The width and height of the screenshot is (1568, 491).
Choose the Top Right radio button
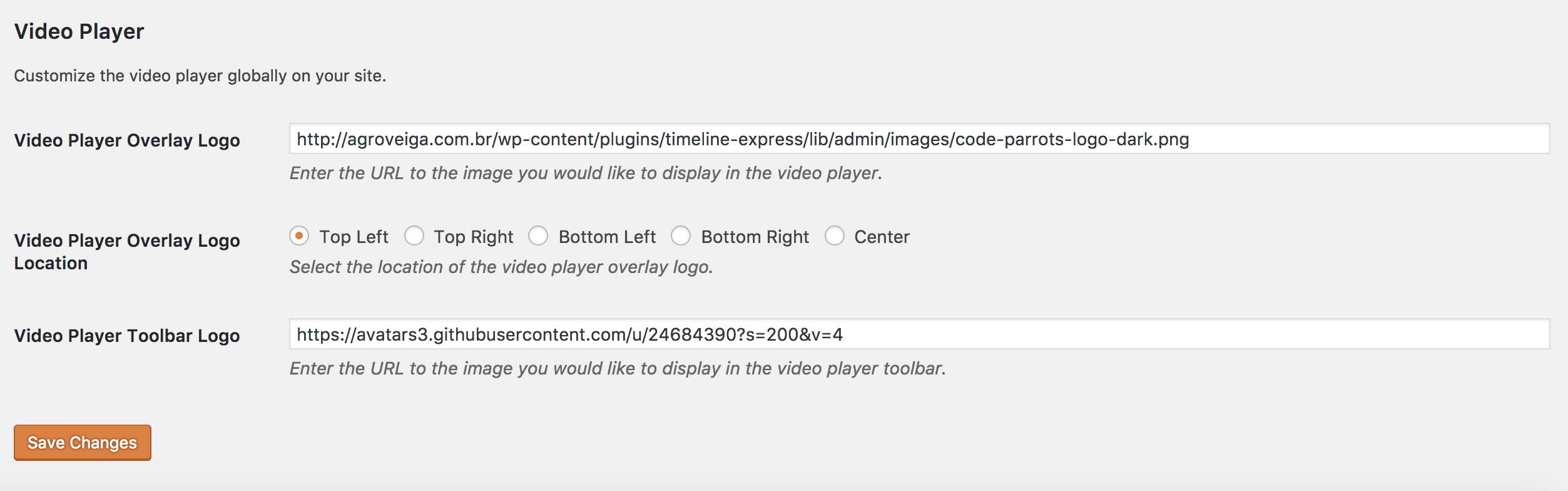pyautogui.click(x=414, y=236)
